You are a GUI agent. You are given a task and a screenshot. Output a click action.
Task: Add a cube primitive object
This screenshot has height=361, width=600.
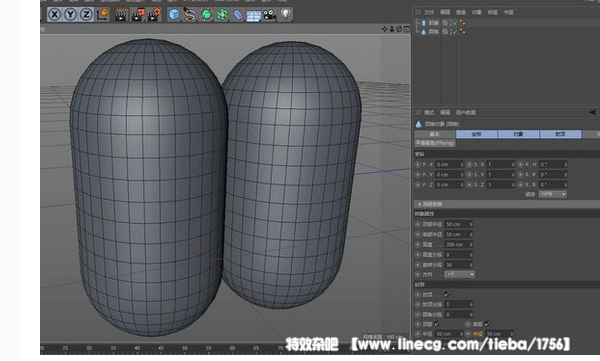tap(174, 15)
